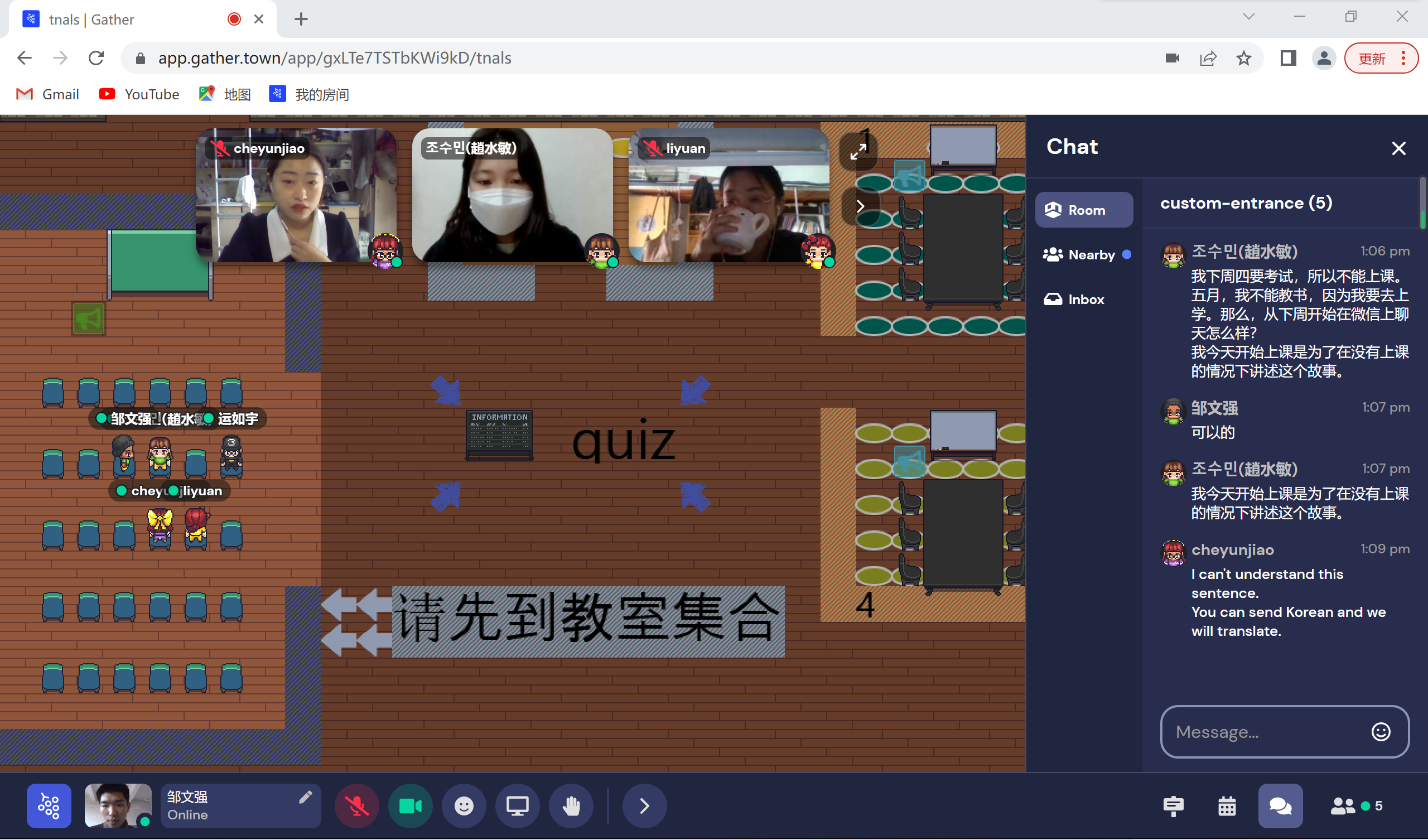Open the emoji picker in the message box
The height and width of the screenshot is (840, 1428).
coord(1381,732)
